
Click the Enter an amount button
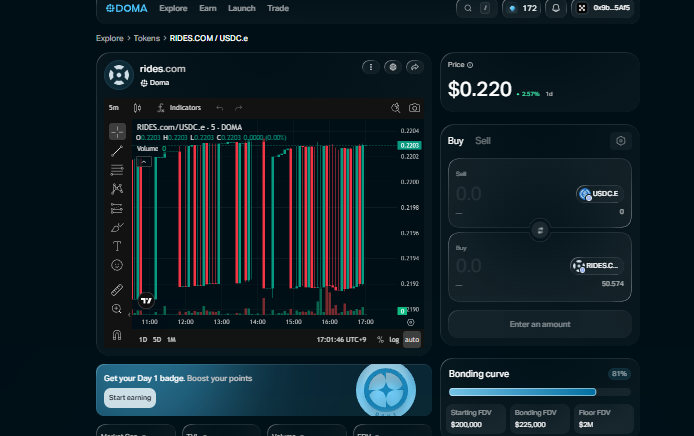(540, 324)
